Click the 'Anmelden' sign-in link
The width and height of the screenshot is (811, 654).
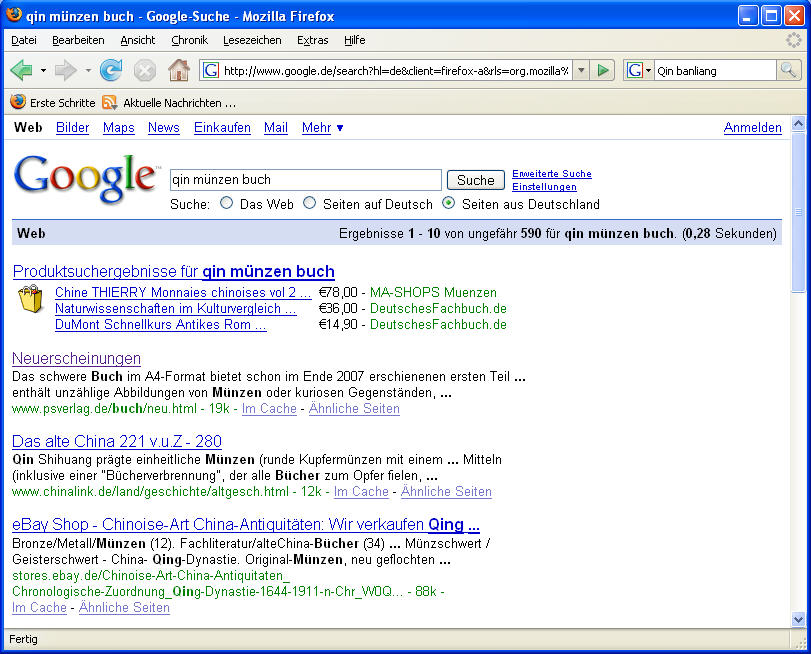click(x=753, y=128)
